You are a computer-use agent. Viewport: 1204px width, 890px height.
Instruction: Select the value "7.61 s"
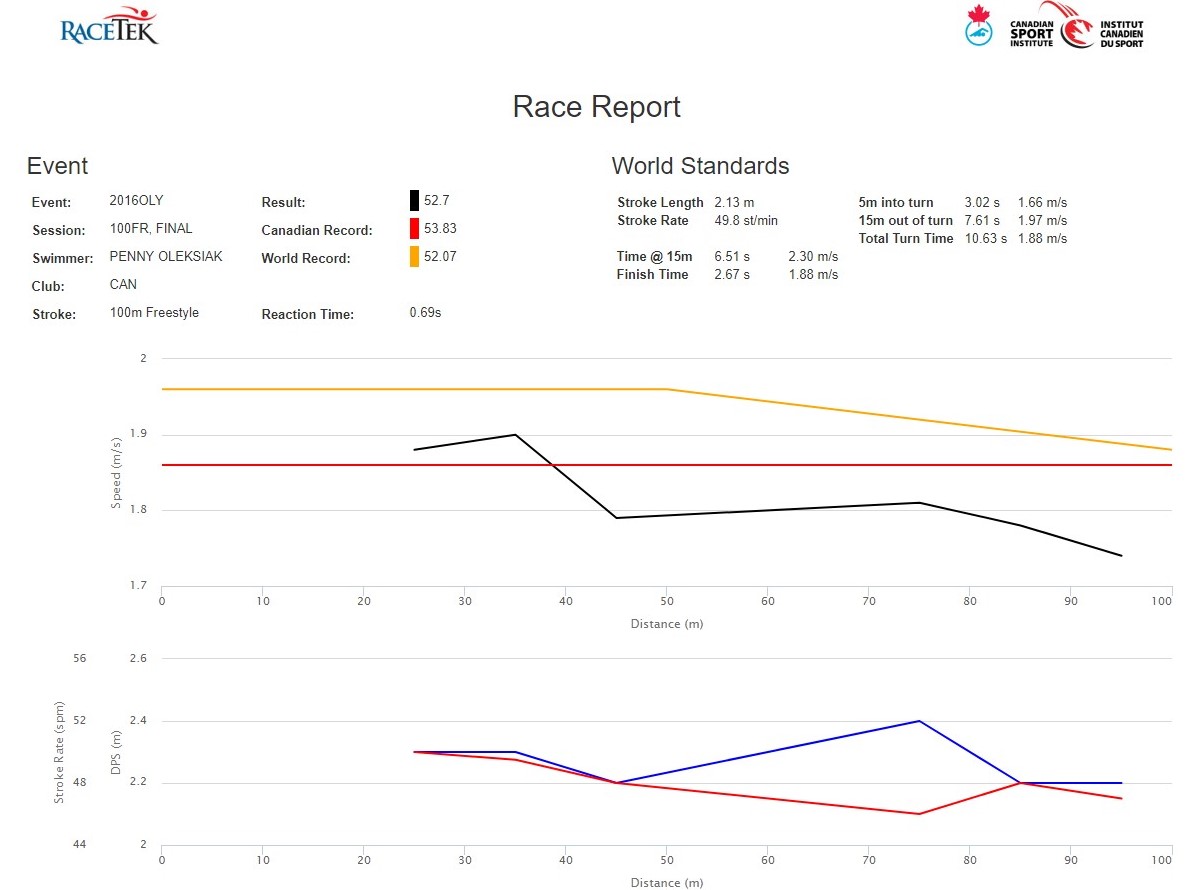click(x=982, y=220)
